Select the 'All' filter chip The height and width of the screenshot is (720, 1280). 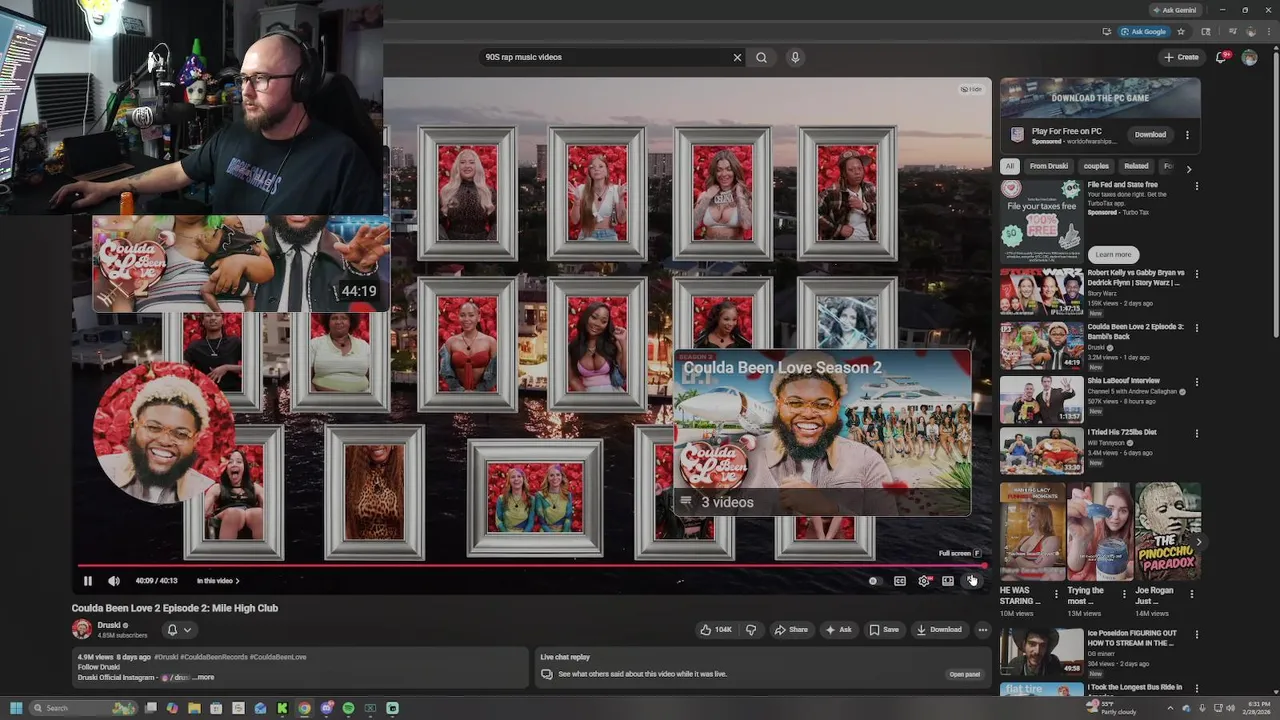1010,166
